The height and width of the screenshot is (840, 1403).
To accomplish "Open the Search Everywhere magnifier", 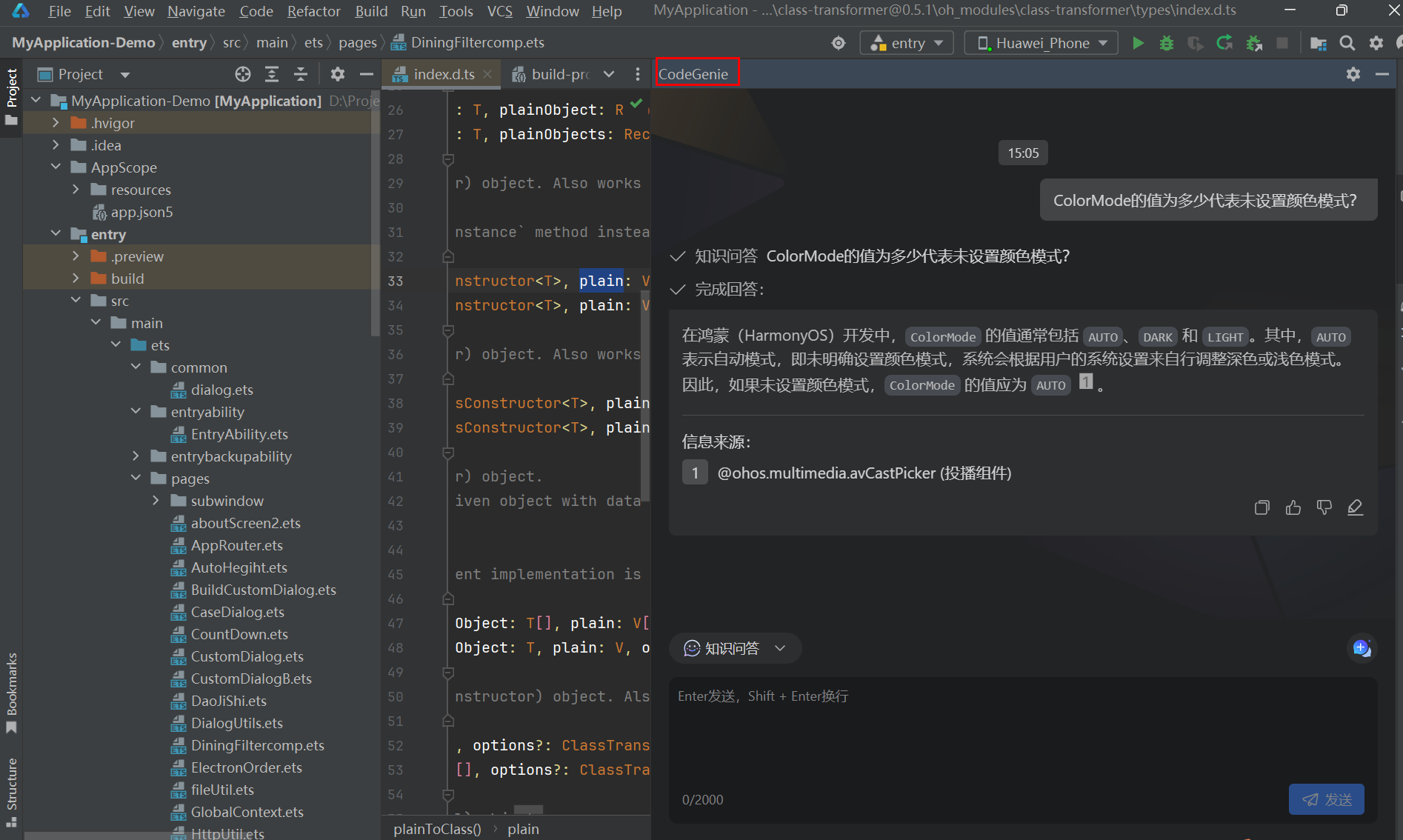I will click(x=1347, y=43).
